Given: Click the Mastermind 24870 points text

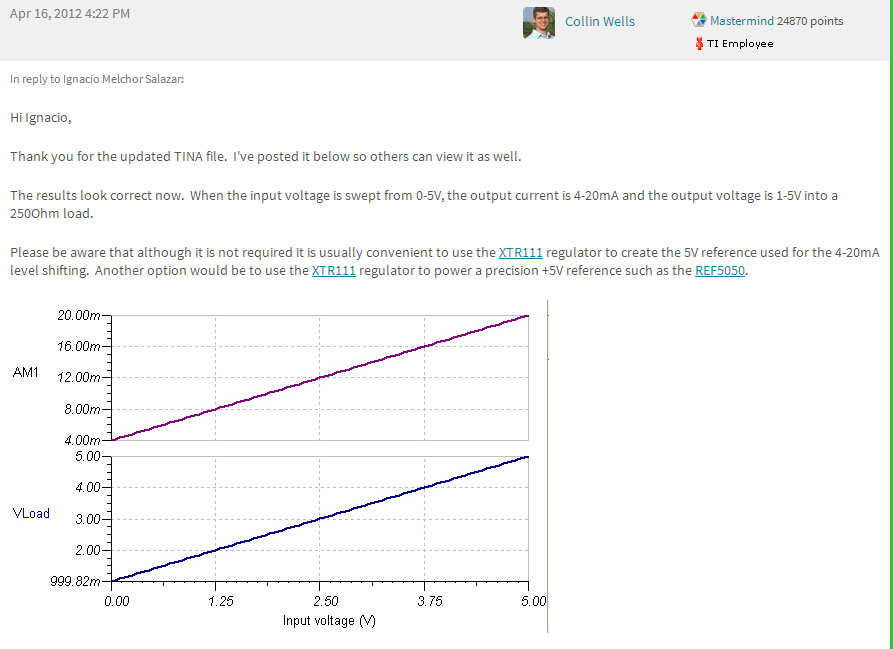Looking at the screenshot, I should tap(776, 21).
